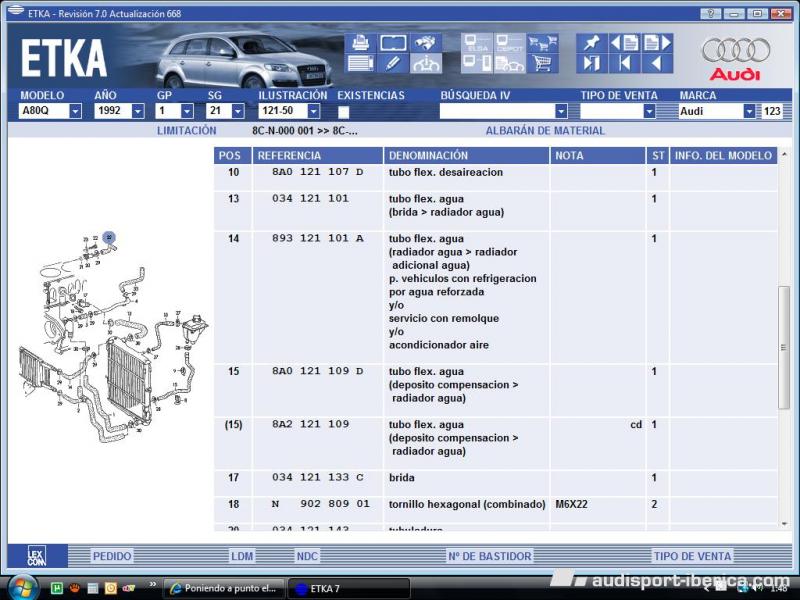Viewport: 800px width, 600px height.
Task: Open the Búsqueda IV dropdown
Action: (561, 111)
